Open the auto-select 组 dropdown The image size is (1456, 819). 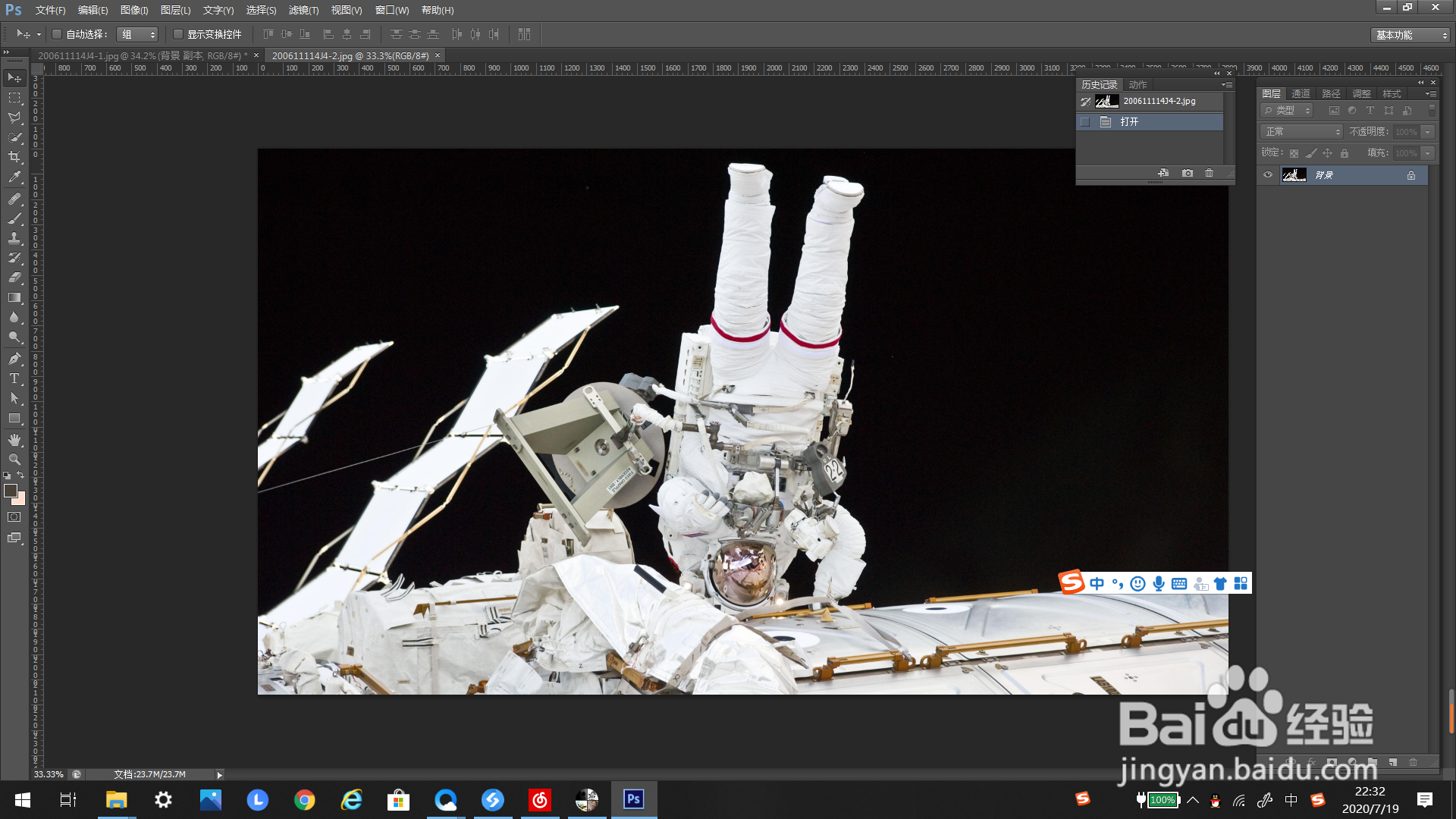pyautogui.click(x=138, y=34)
